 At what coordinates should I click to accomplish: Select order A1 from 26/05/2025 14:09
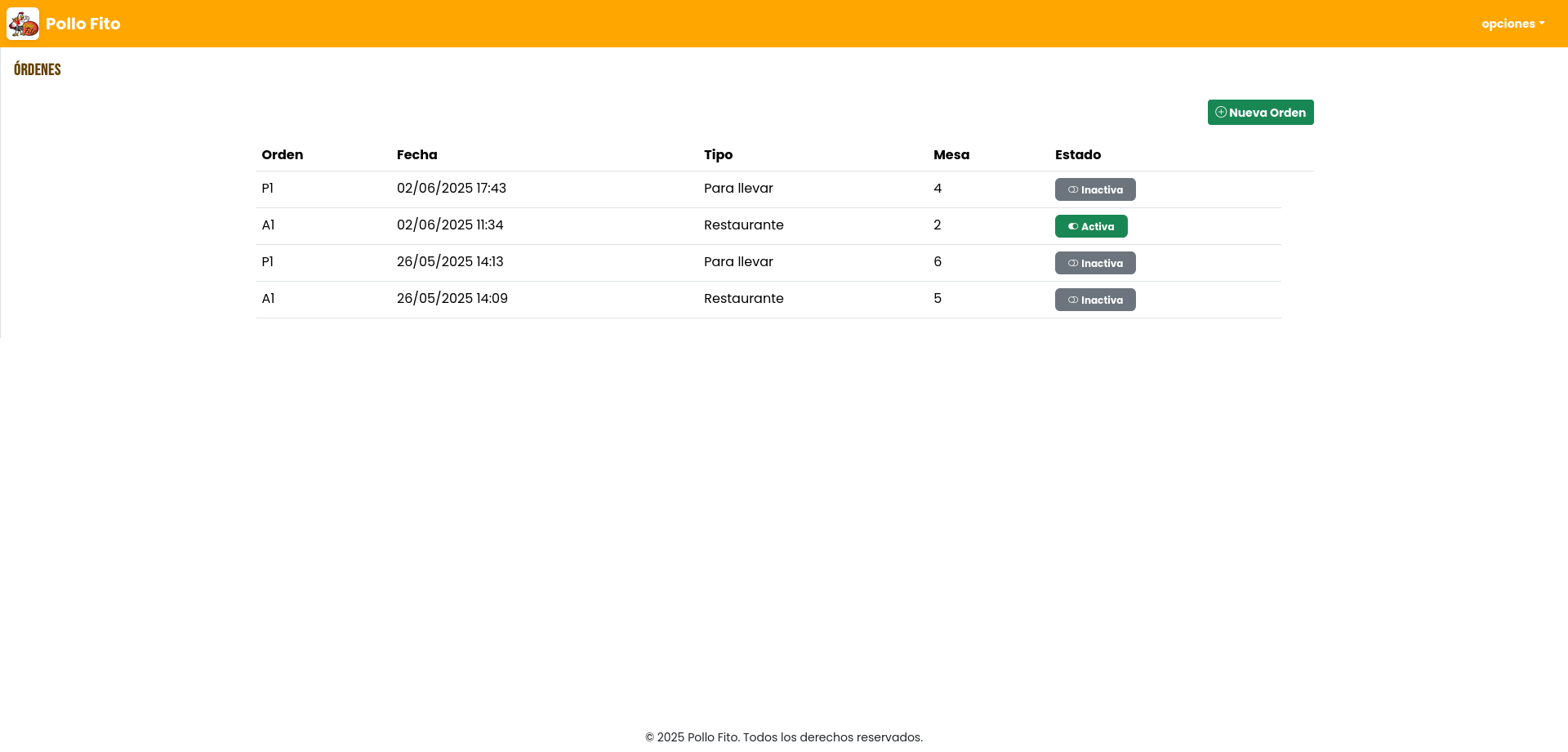(268, 299)
